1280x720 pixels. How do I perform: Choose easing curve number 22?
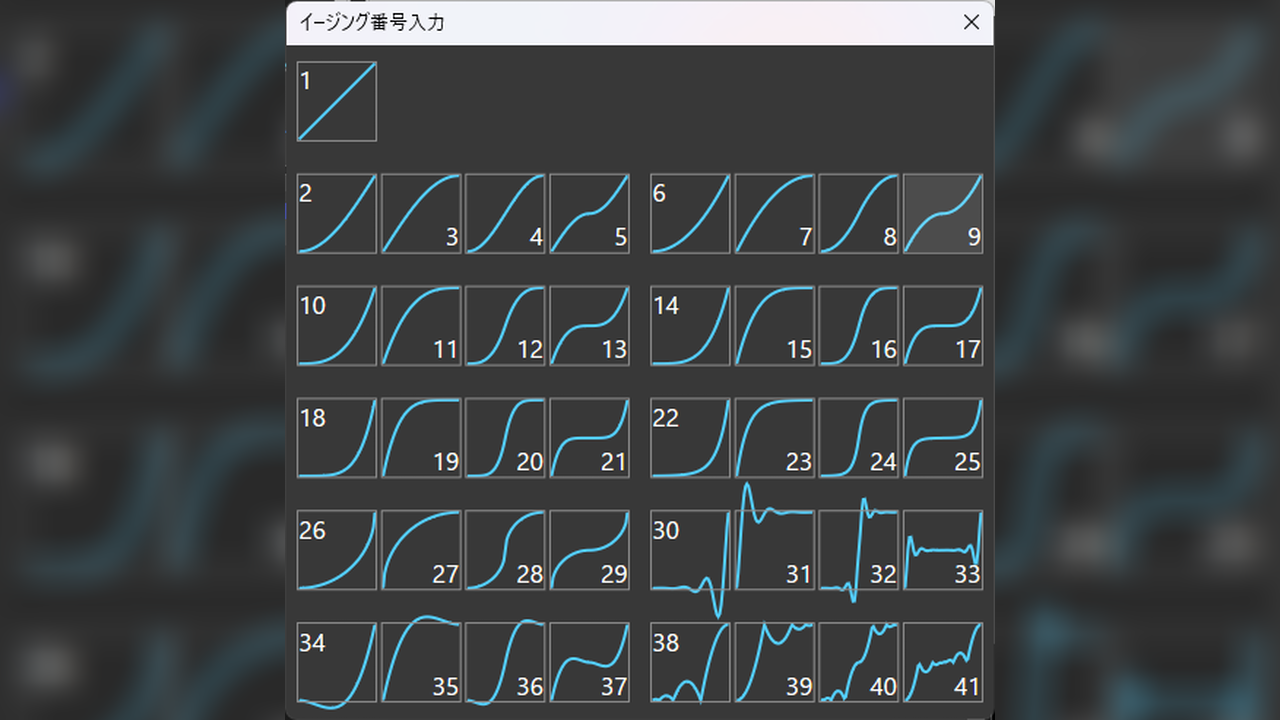[x=691, y=437]
